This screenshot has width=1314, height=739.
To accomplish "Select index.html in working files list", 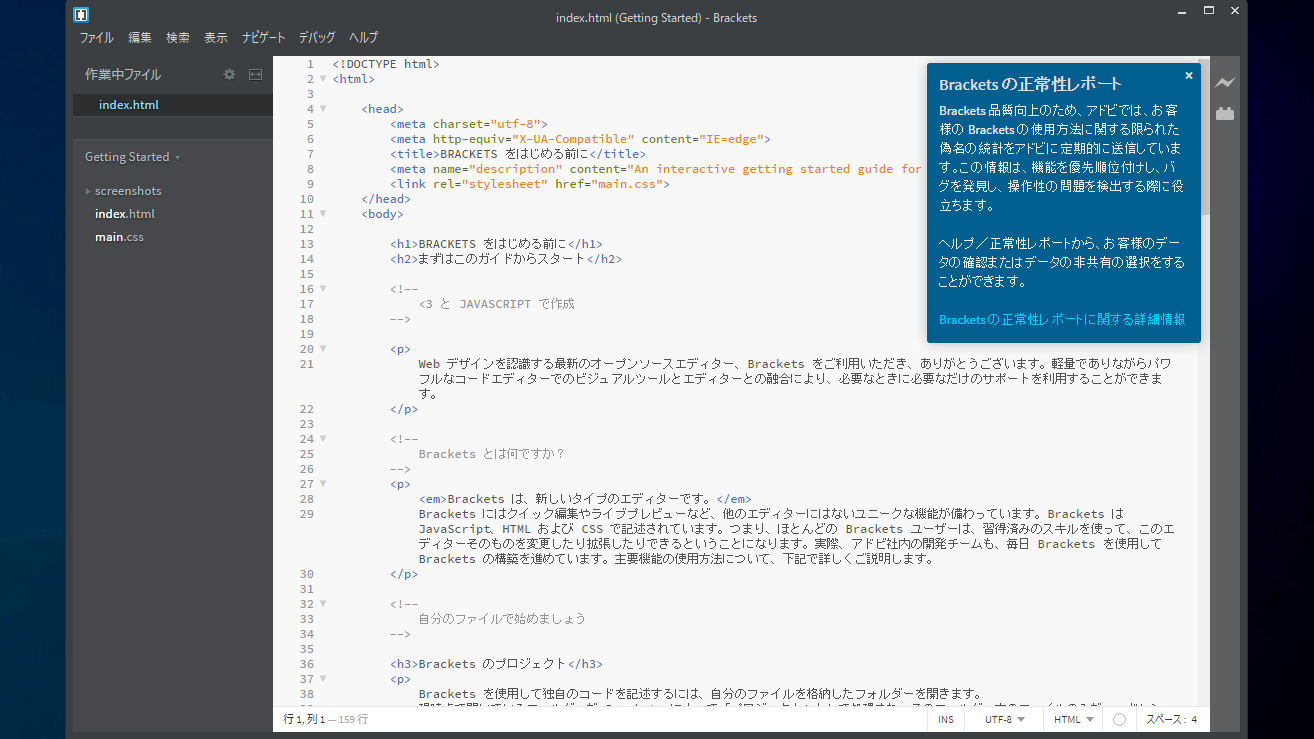I will (x=172, y=105).
